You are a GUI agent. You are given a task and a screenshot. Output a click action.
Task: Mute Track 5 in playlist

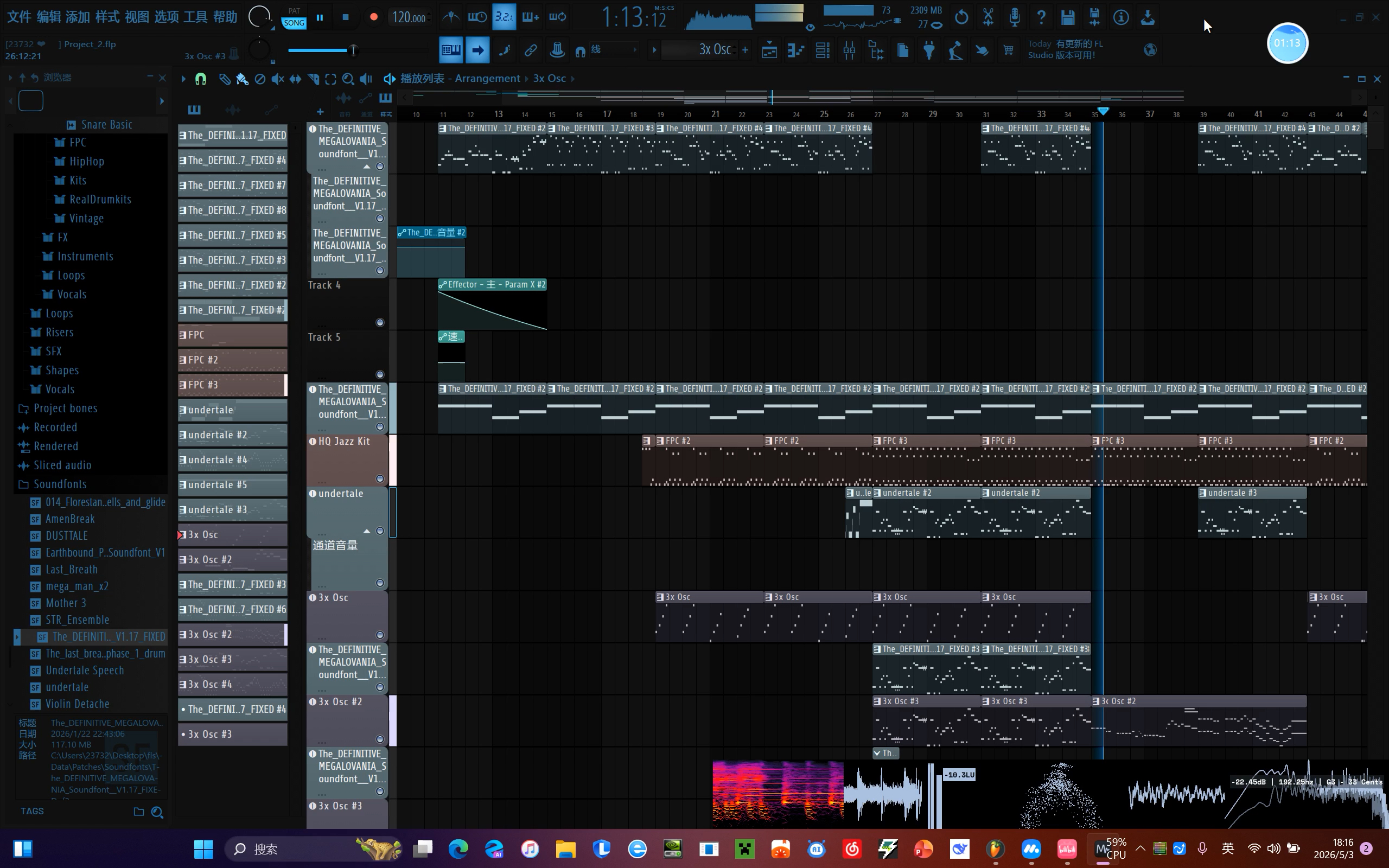click(x=379, y=375)
